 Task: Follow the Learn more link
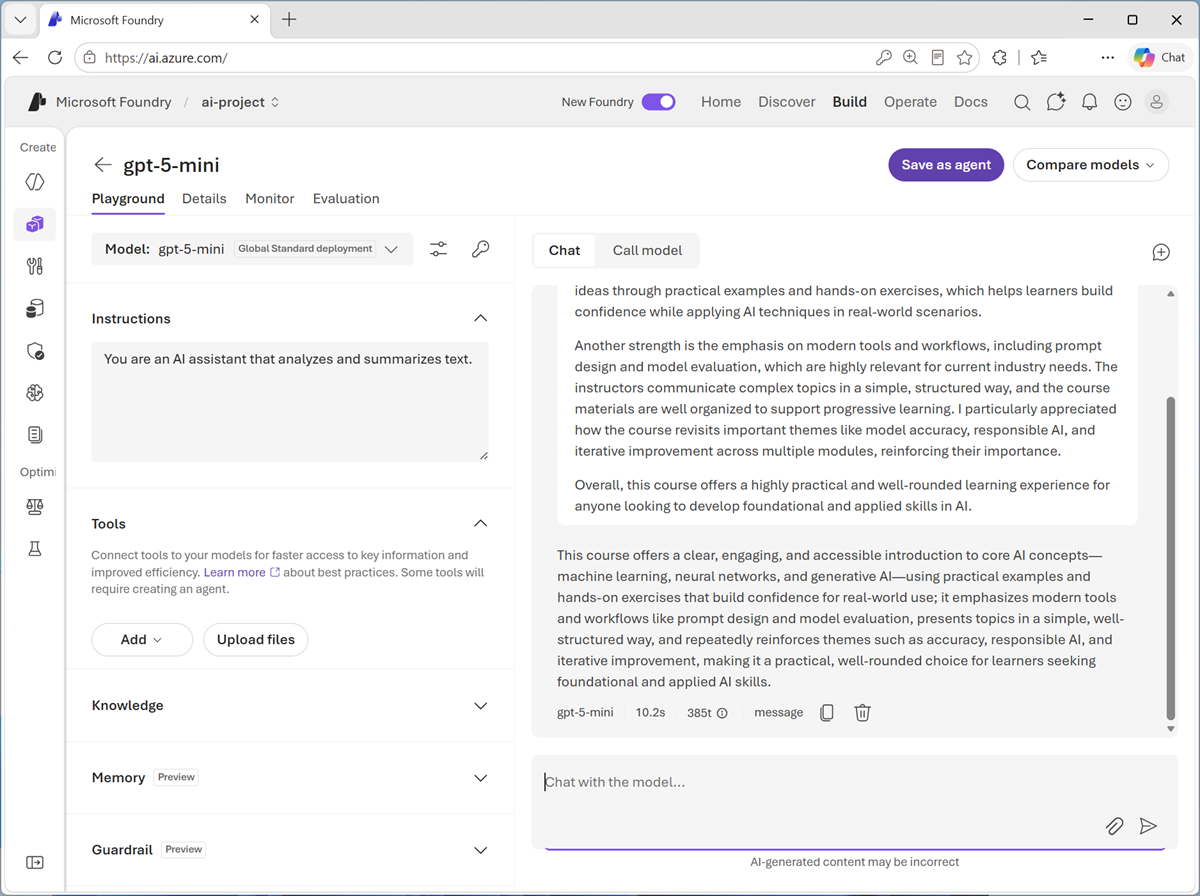tap(242, 573)
